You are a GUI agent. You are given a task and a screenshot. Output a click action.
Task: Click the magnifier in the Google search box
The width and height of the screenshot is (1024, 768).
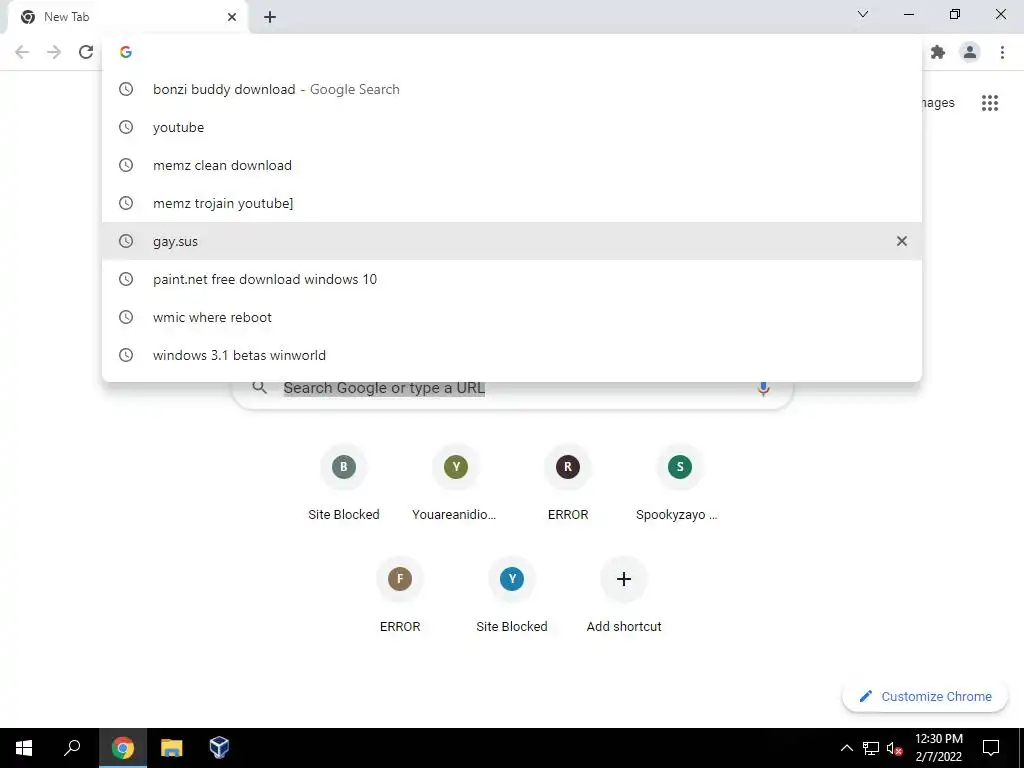260,387
